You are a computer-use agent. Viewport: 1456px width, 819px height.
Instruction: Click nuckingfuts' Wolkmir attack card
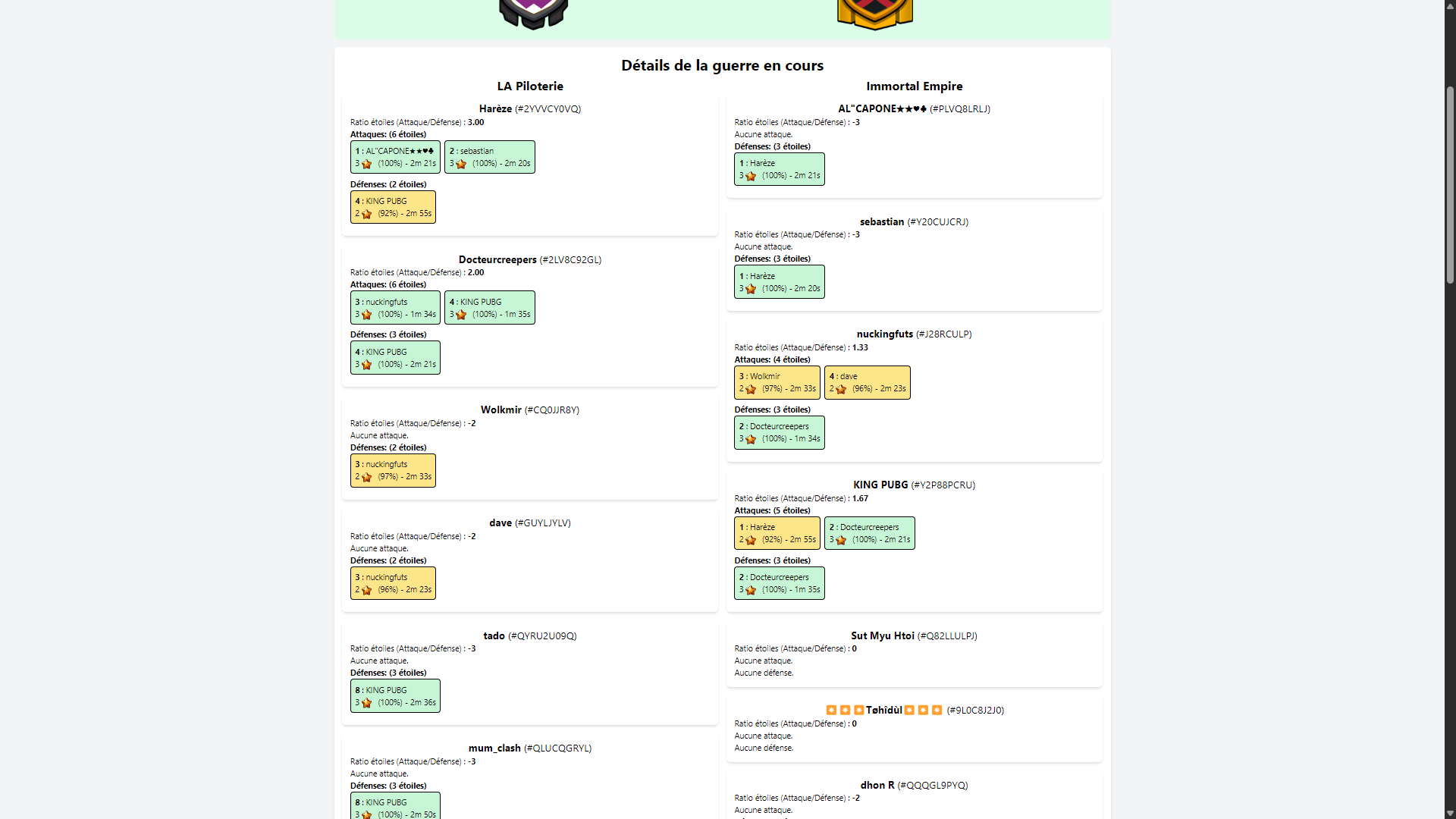[777, 382]
